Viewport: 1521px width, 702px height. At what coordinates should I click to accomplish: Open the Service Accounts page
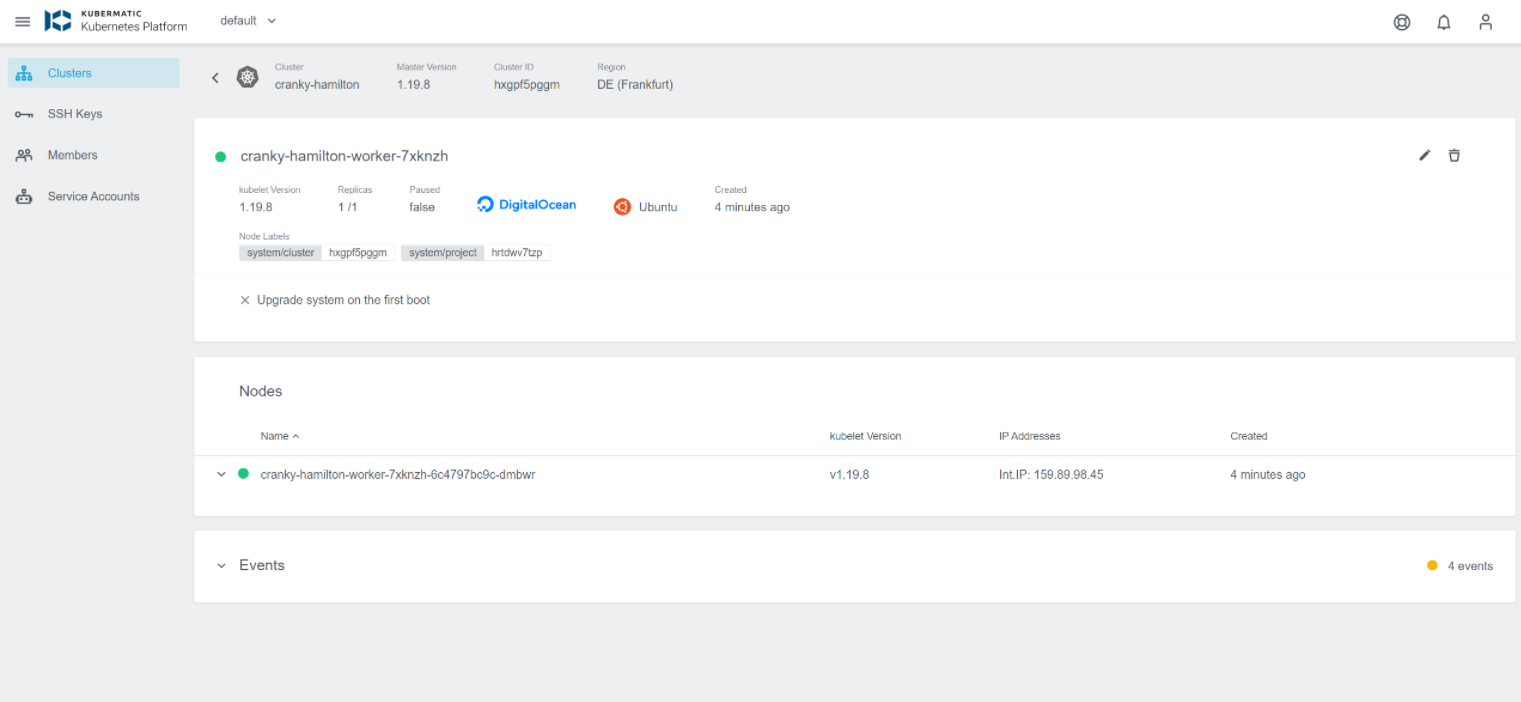coord(94,196)
